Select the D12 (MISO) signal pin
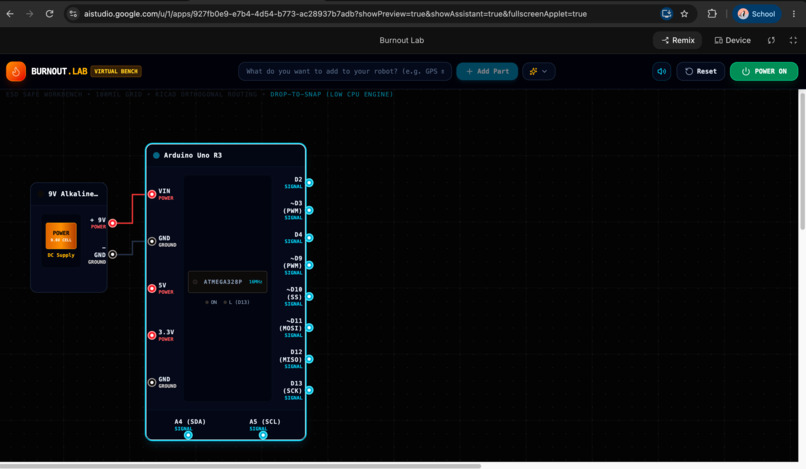806x469 pixels. point(309,359)
